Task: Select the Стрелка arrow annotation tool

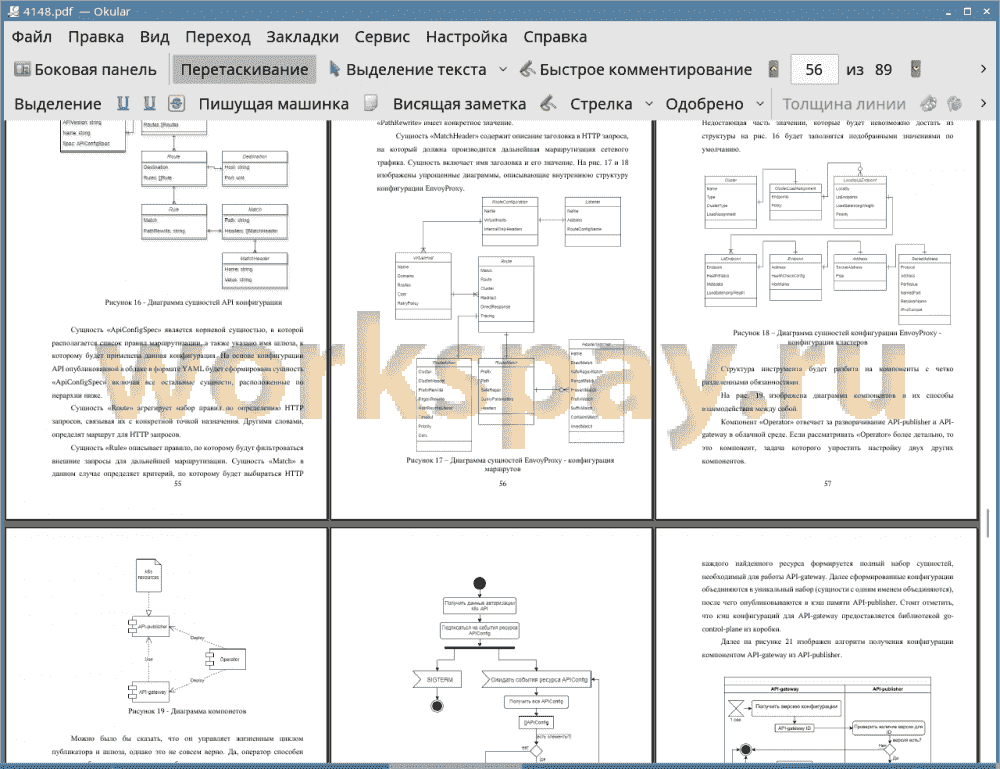Action: [601, 104]
